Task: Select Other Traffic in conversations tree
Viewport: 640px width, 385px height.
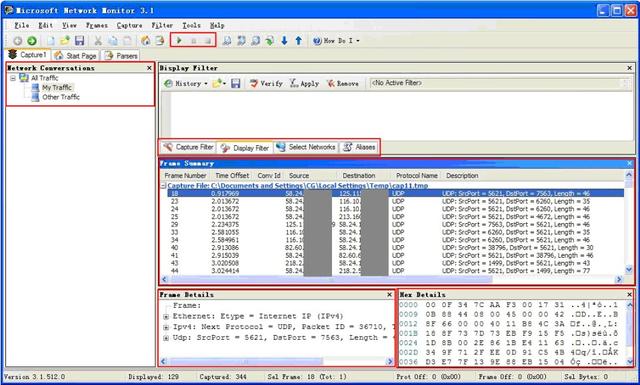Action: point(61,97)
